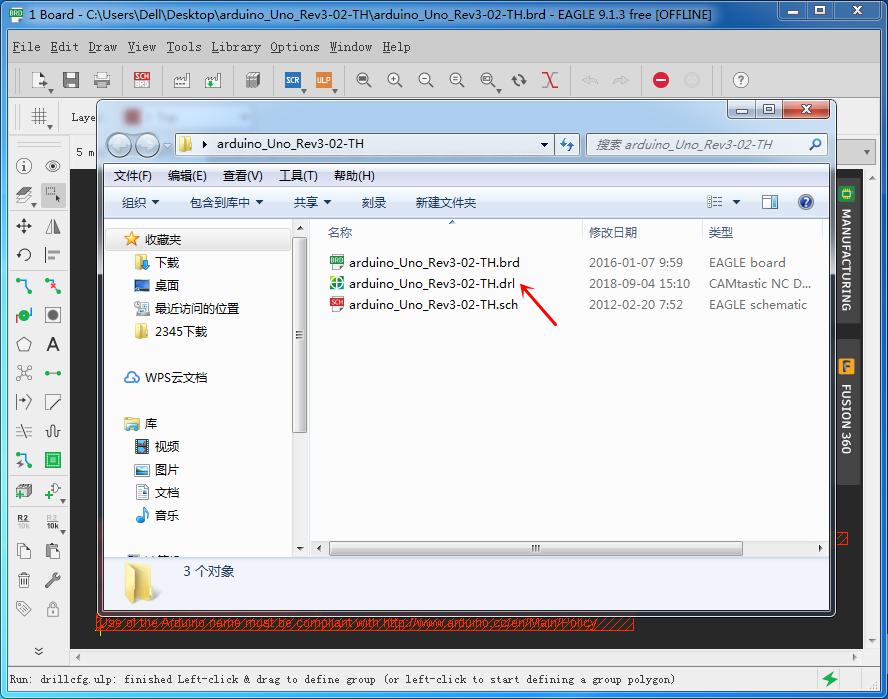Expand the 包含到库中 dropdown
This screenshot has width=888, height=699.
227,202
